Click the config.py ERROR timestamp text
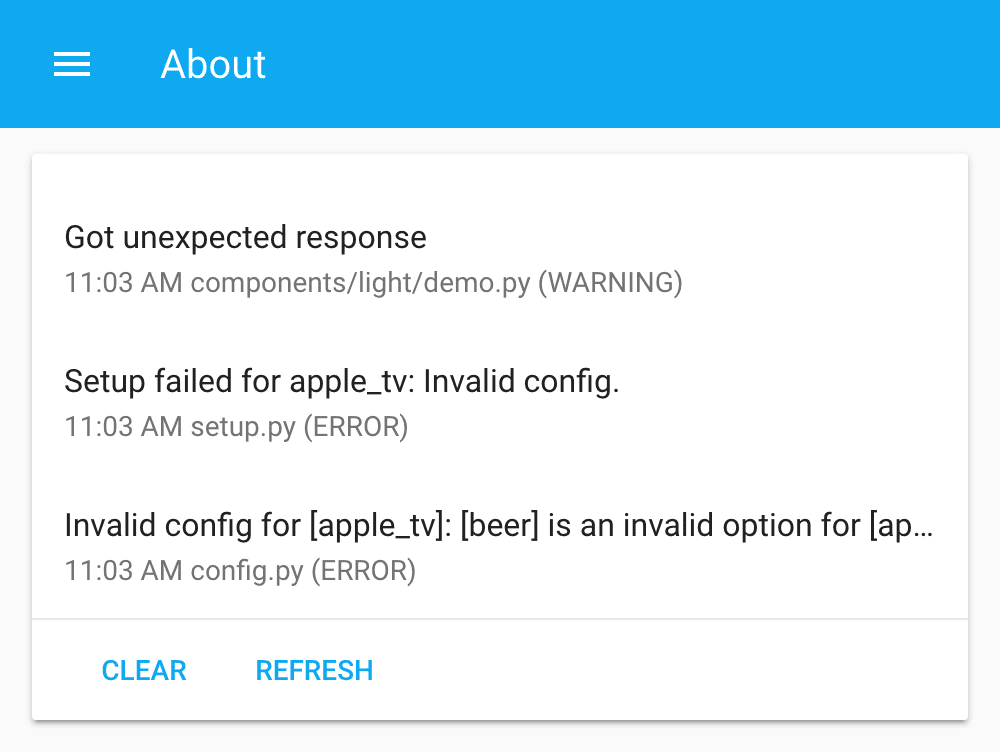This screenshot has width=1000, height=752. click(x=240, y=571)
